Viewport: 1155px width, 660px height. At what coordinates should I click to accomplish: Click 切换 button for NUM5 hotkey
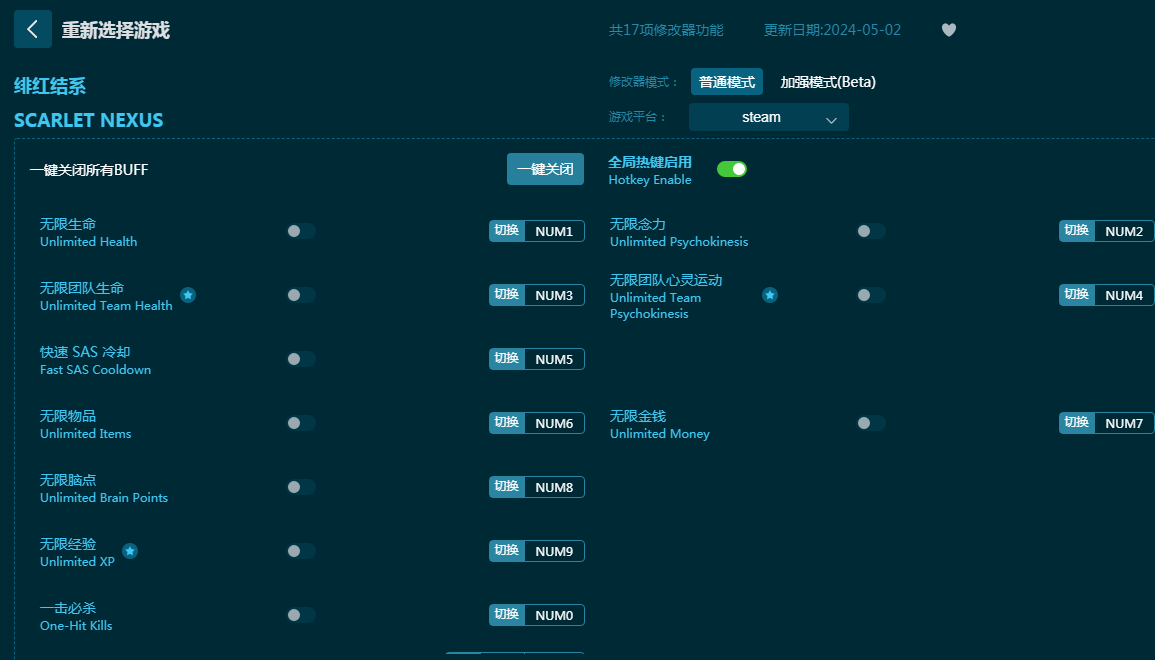507,359
